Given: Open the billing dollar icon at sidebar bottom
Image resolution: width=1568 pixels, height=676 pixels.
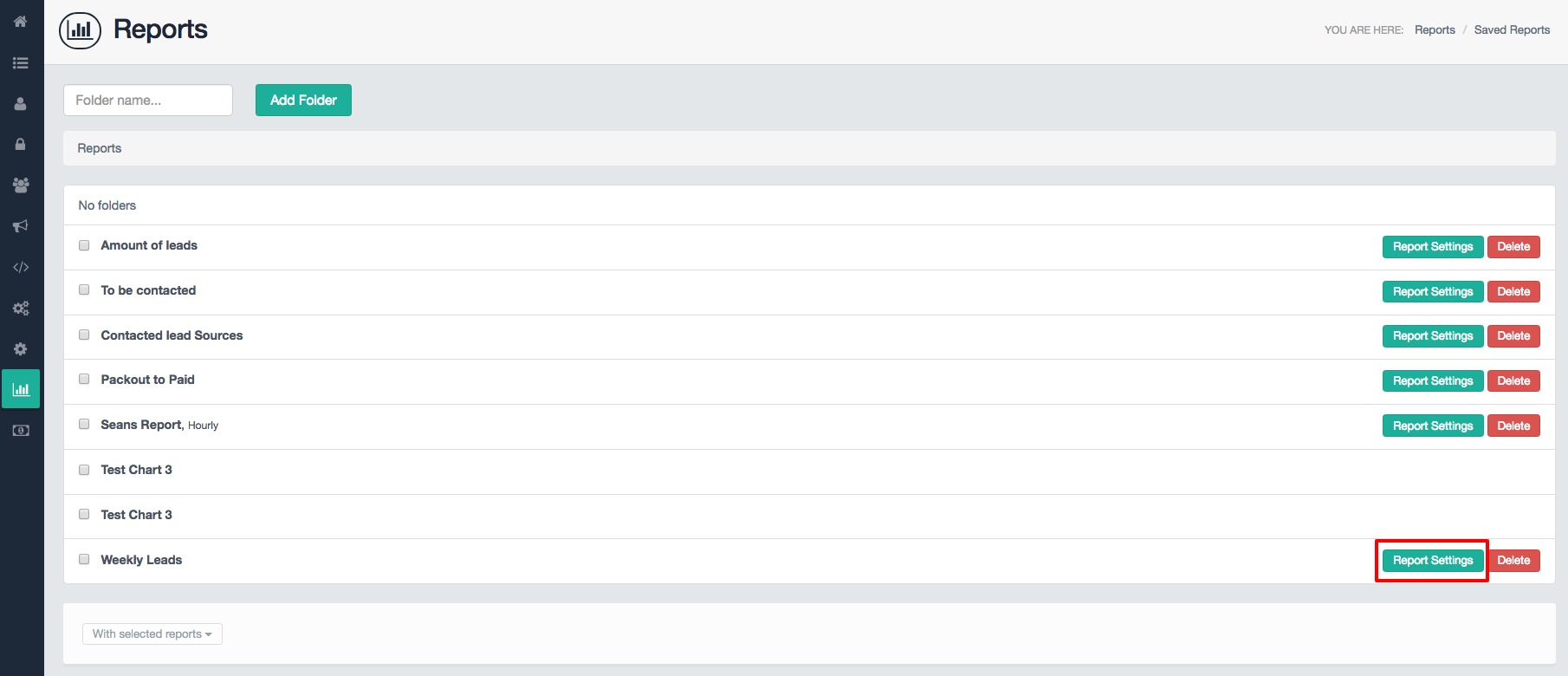Looking at the screenshot, I should click(20, 429).
